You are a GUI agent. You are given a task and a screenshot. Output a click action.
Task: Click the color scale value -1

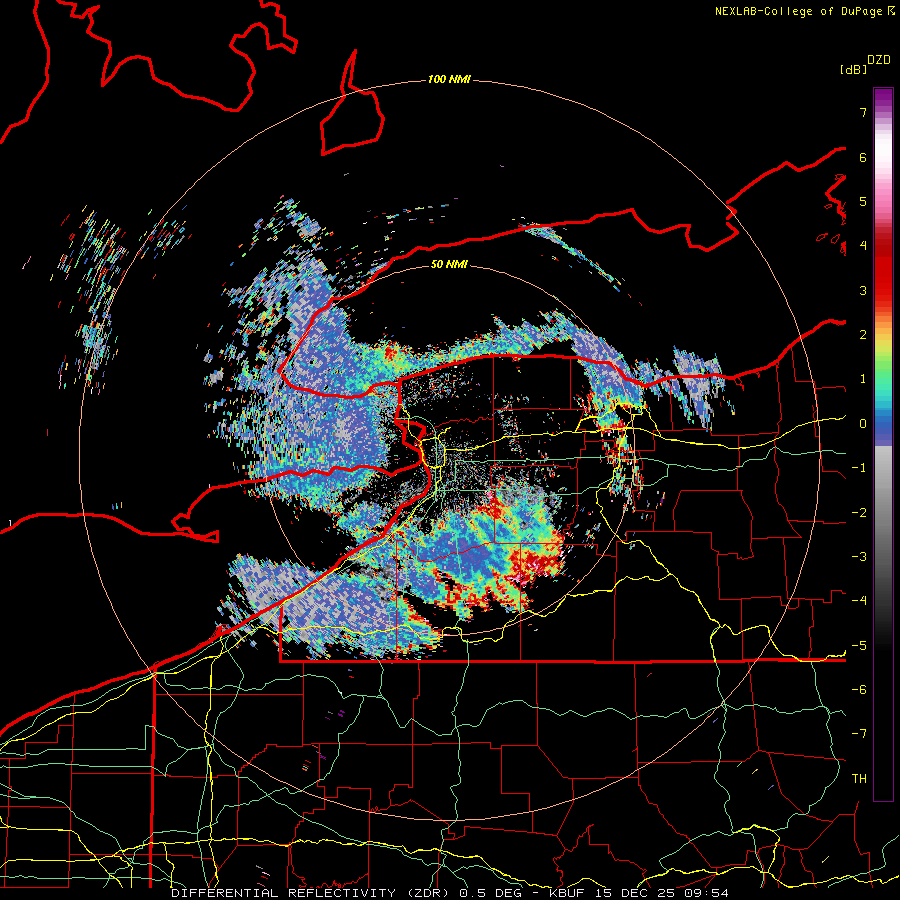pos(859,468)
